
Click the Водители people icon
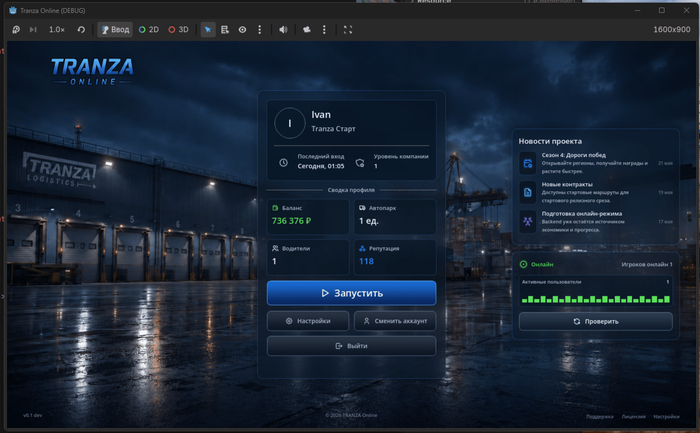click(x=275, y=248)
